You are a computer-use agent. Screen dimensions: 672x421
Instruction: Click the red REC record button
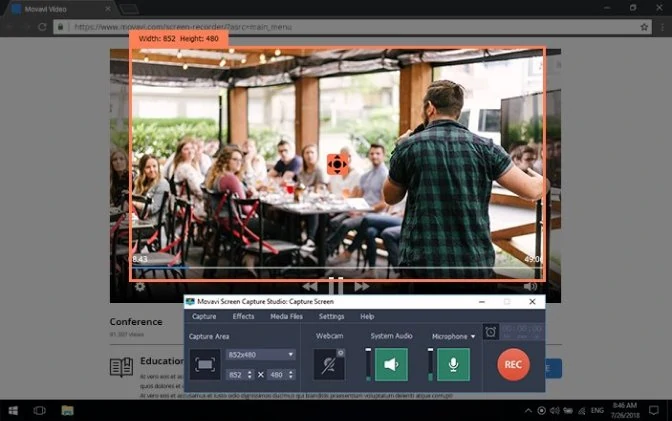pos(513,365)
